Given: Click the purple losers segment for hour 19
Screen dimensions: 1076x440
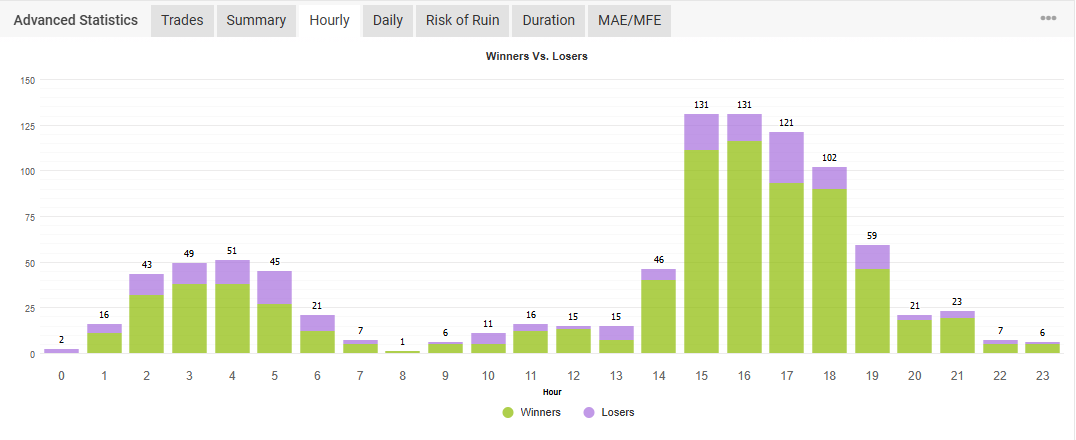Looking at the screenshot, I should click(x=872, y=257).
